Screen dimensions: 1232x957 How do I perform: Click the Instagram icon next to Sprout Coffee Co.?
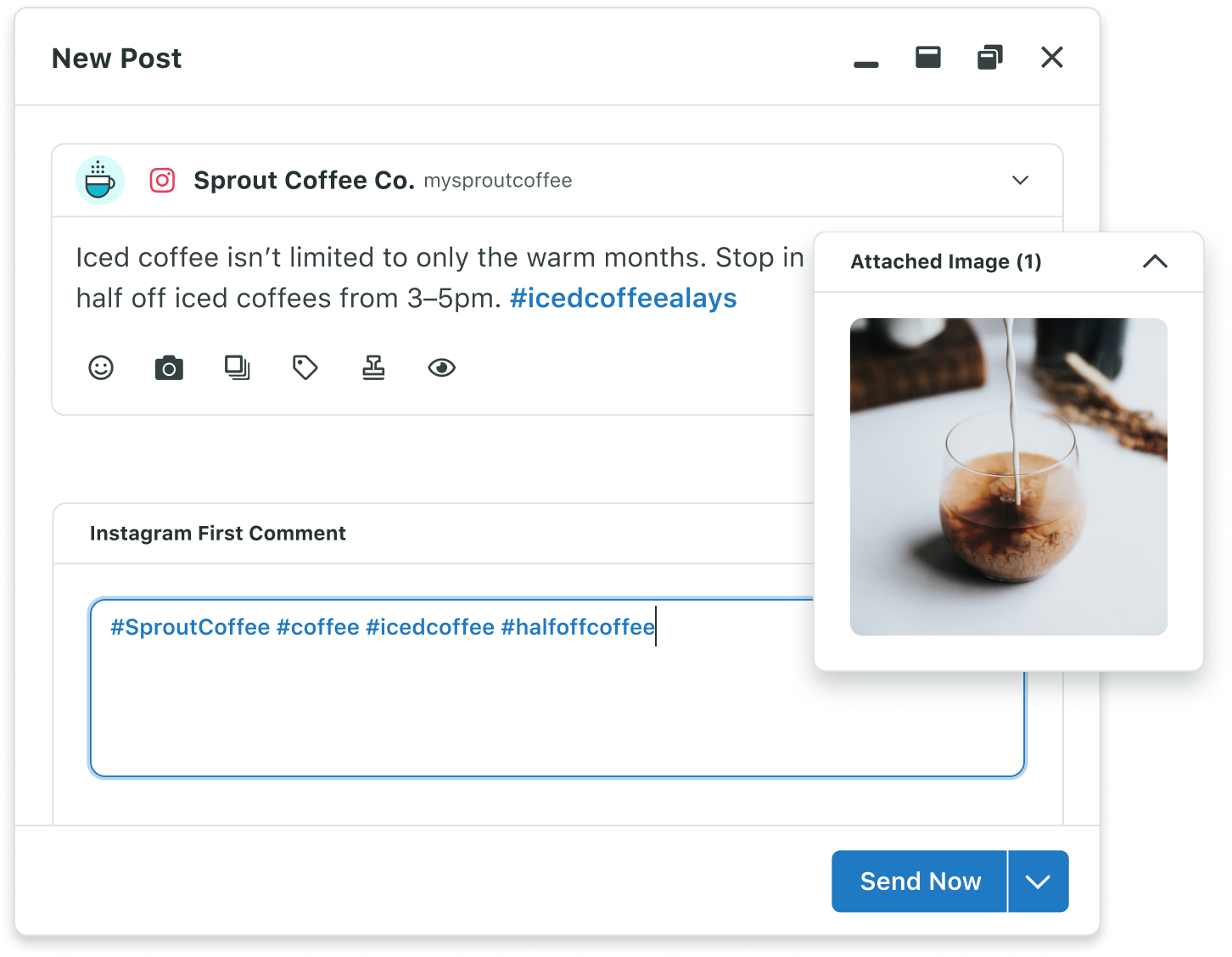point(162,180)
